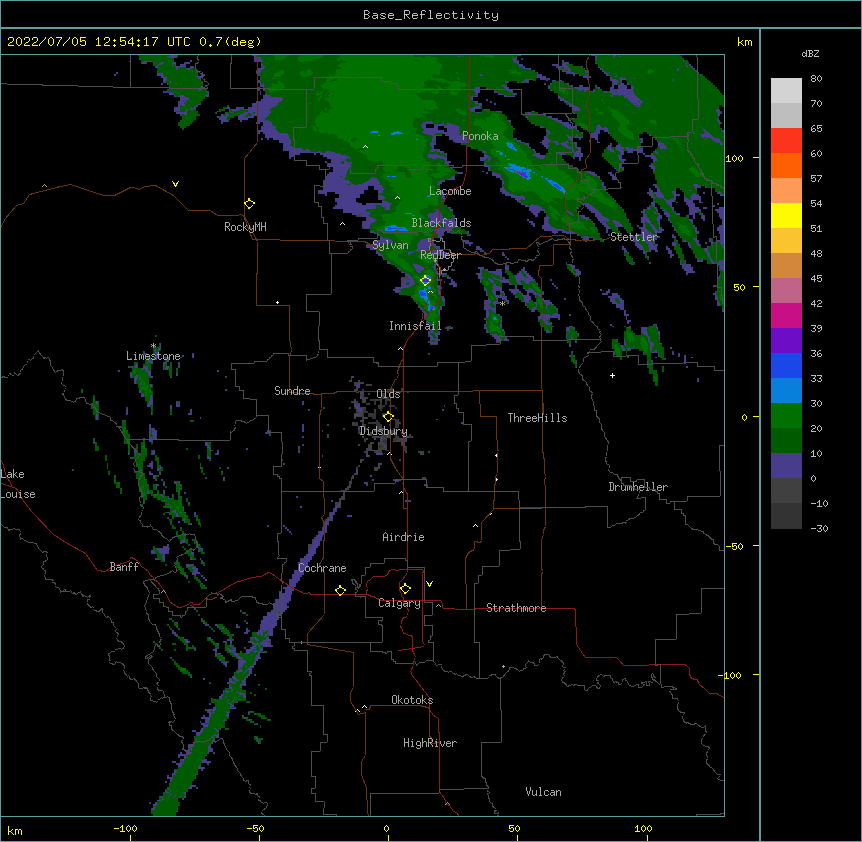Screen dimensions: 862x842
Task: Click the yellow V marker northwest of RockyMH
Action: click(175, 184)
